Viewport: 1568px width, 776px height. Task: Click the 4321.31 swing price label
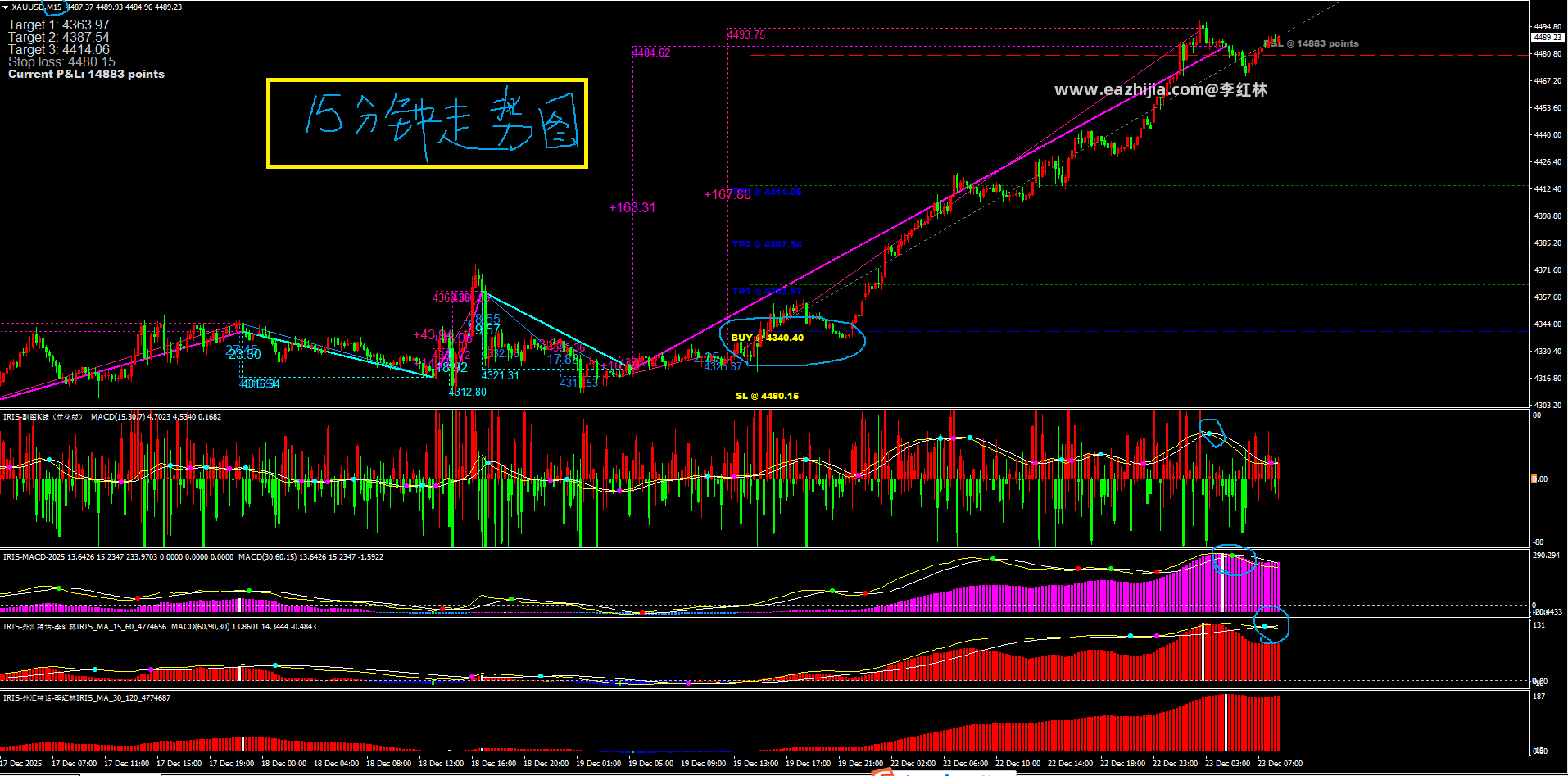[500, 375]
